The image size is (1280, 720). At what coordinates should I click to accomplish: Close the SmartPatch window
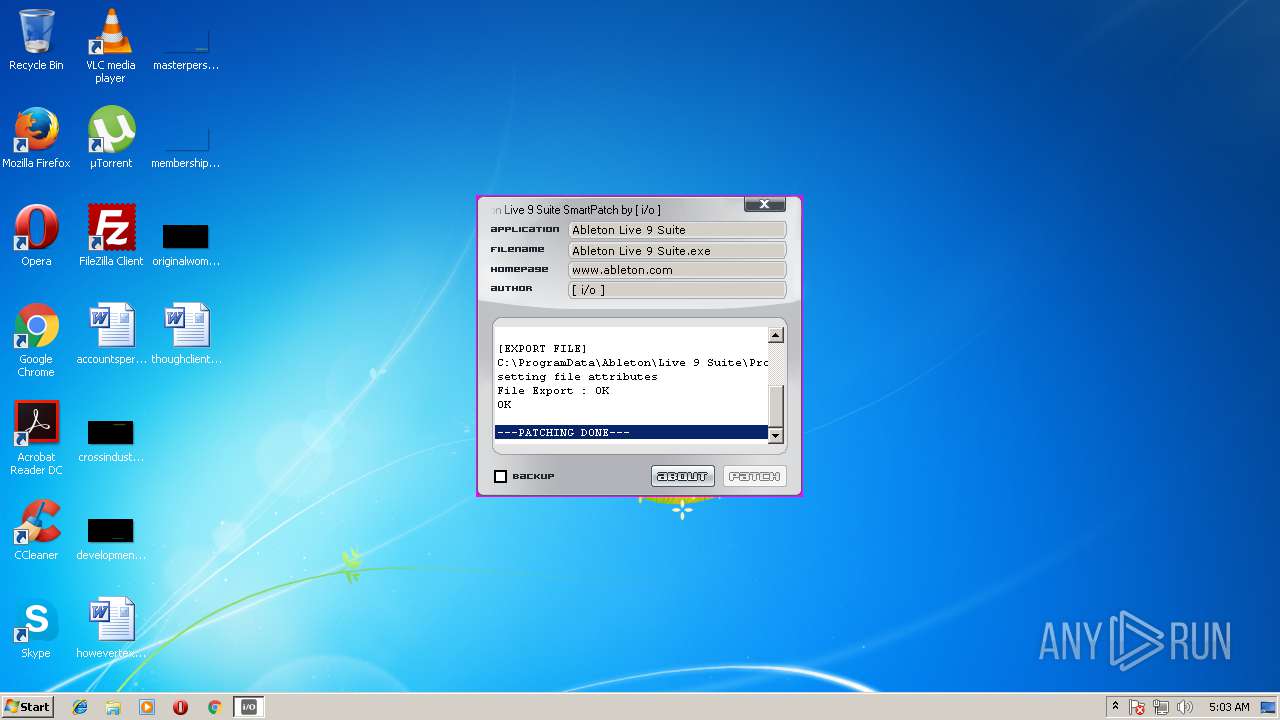pyautogui.click(x=764, y=204)
